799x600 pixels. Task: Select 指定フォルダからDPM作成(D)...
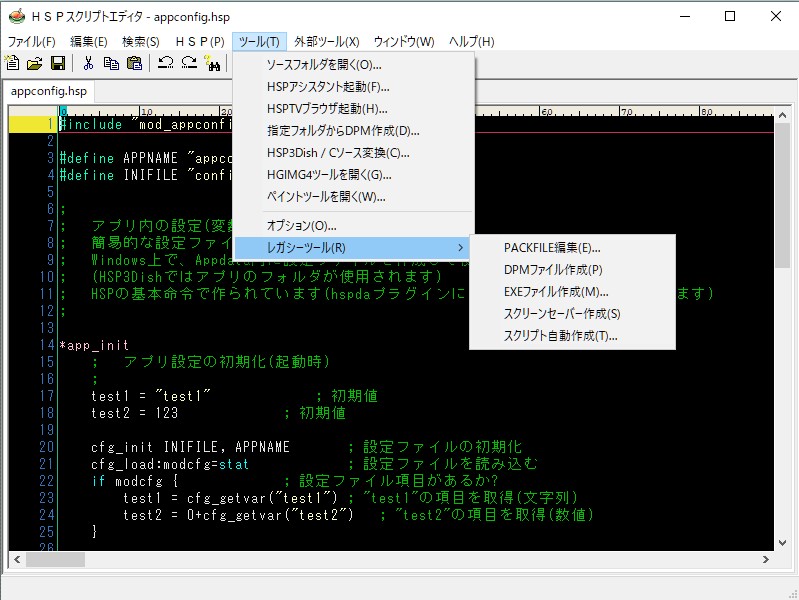coord(354,131)
